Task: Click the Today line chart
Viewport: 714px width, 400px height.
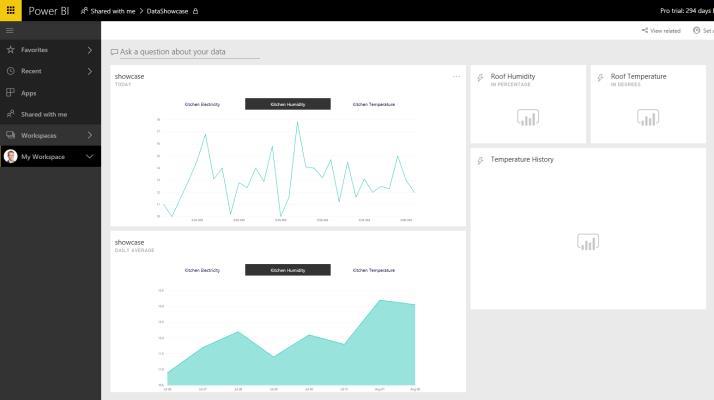Action: coord(289,169)
